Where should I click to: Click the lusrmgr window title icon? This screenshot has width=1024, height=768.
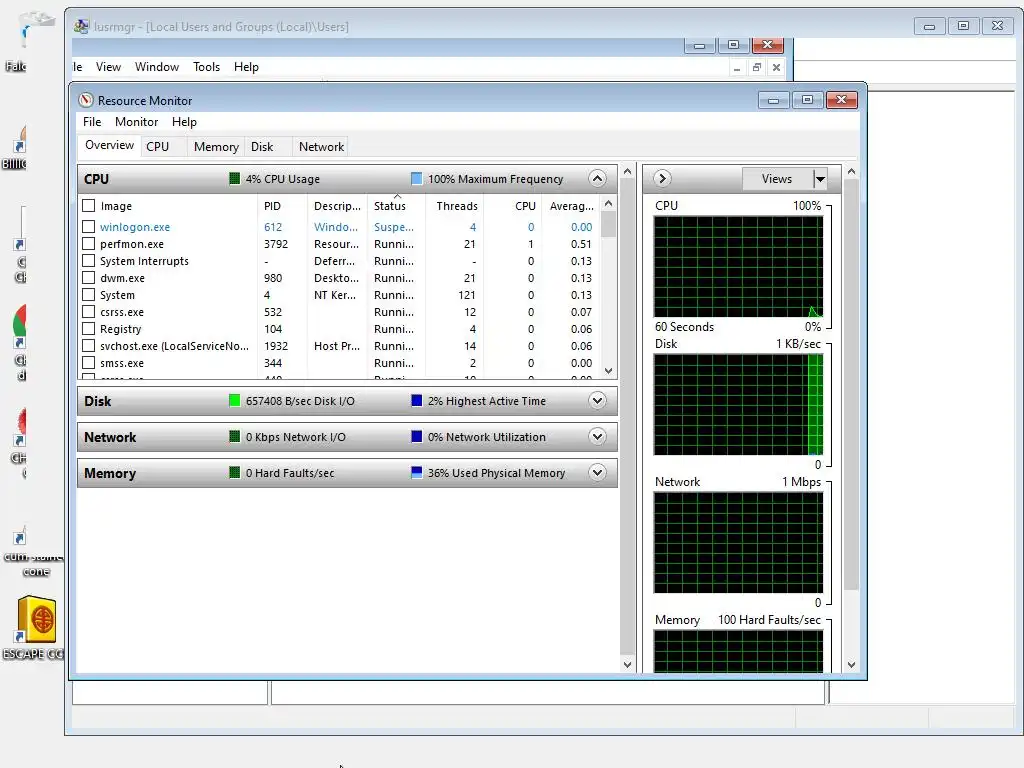point(81,26)
